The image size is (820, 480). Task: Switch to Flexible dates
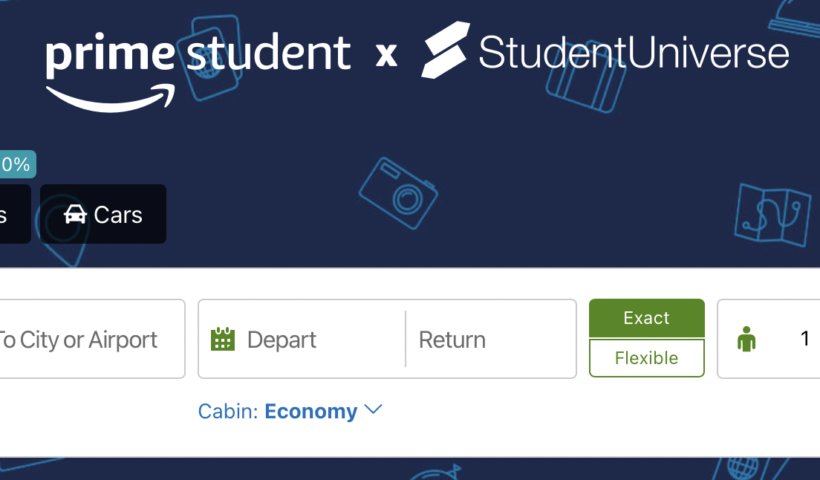click(646, 358)
